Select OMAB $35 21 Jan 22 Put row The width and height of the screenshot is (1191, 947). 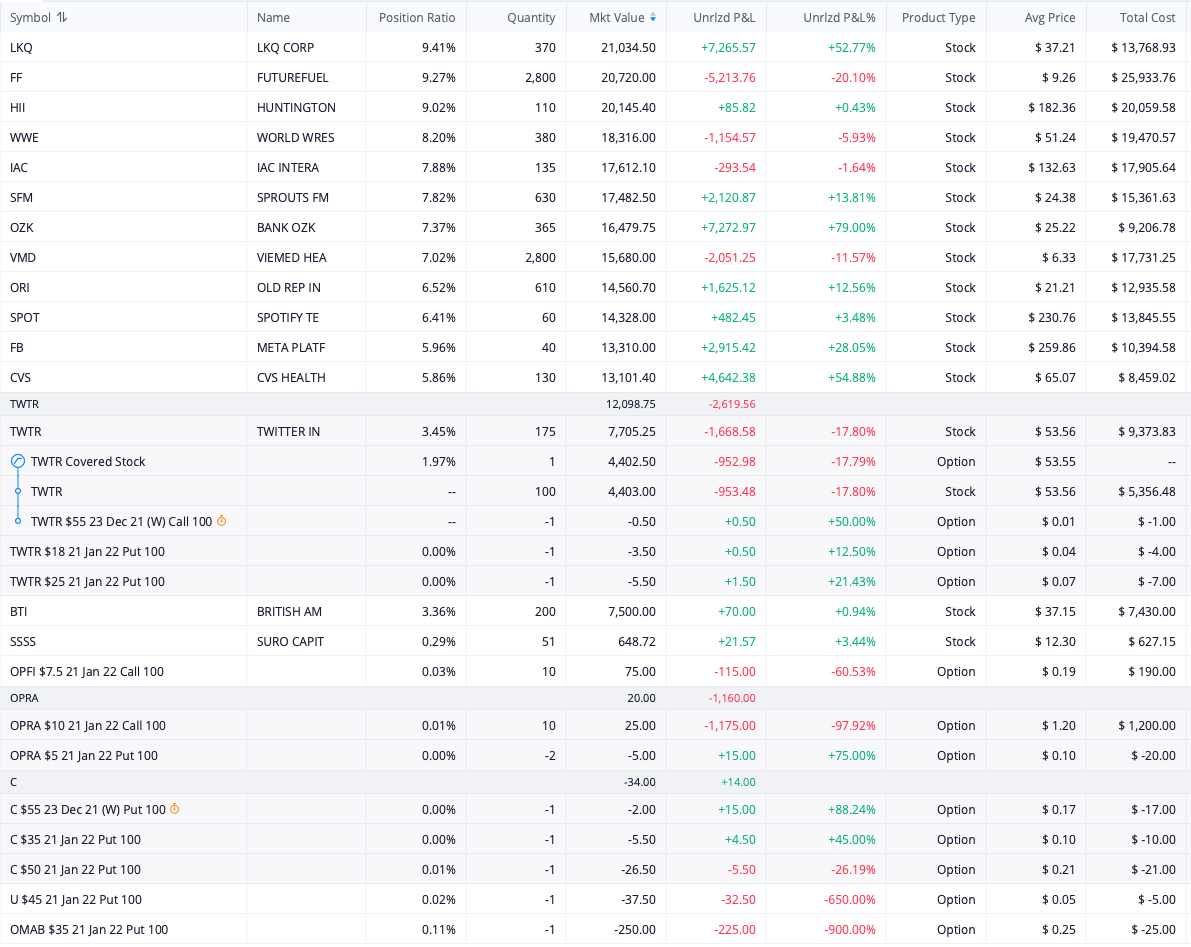point(596,929)
